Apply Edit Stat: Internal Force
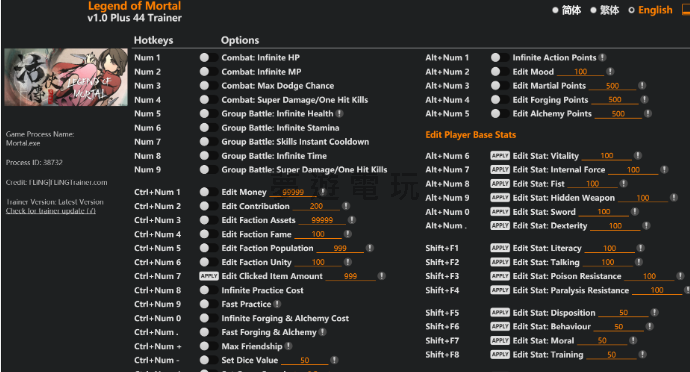690x372 pixels. click(x=500, y=169)
